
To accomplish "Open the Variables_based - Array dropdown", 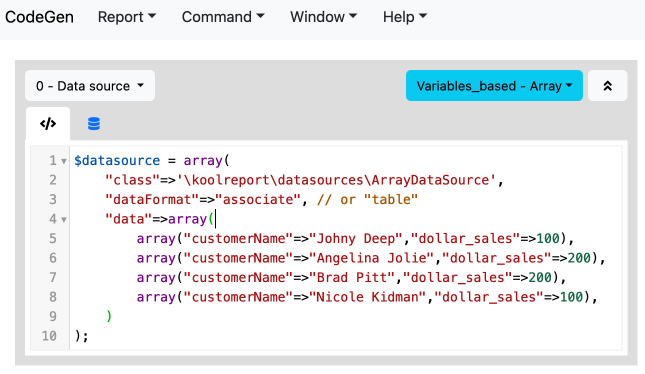I will [494, 86].
